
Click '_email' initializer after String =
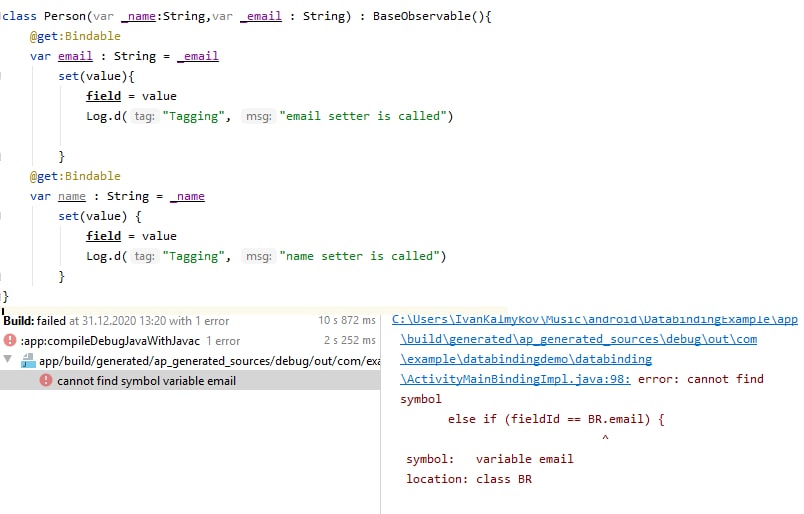pyautogui.click(x=198, y=56)
